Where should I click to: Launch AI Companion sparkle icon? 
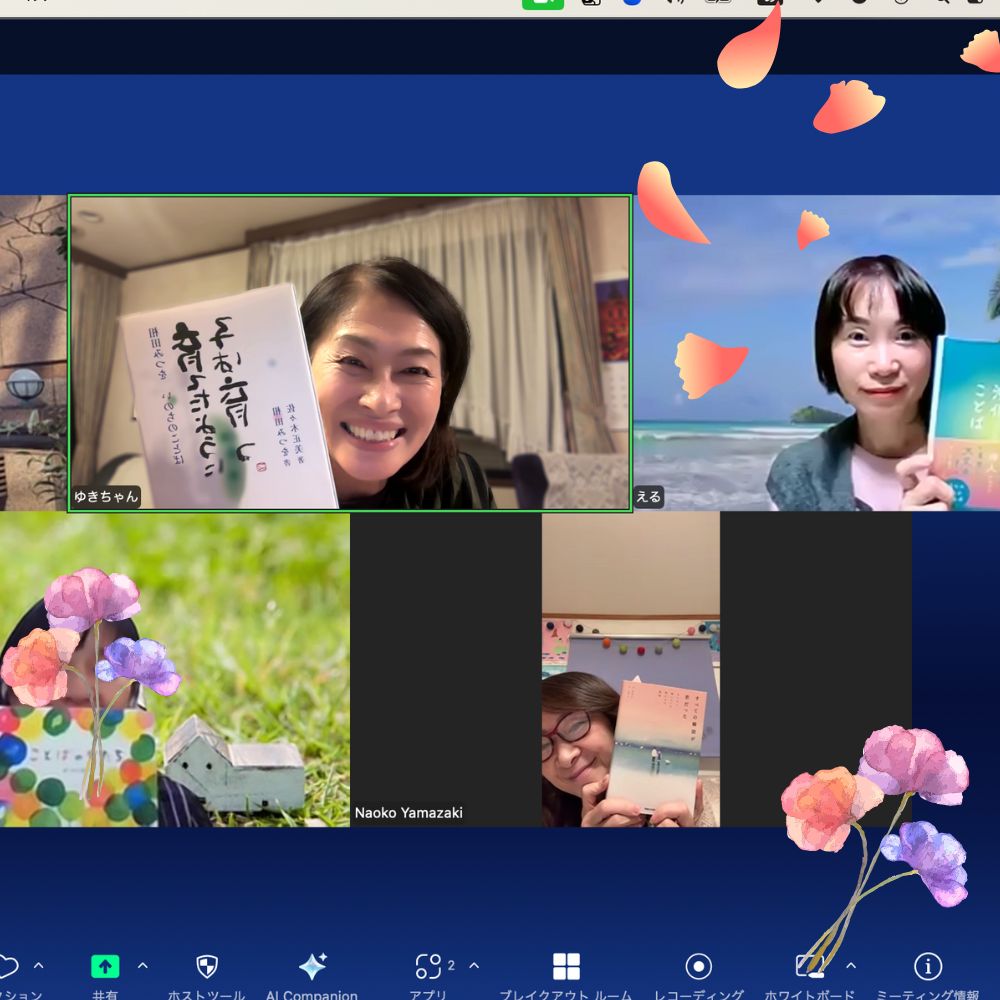[312, 966]
